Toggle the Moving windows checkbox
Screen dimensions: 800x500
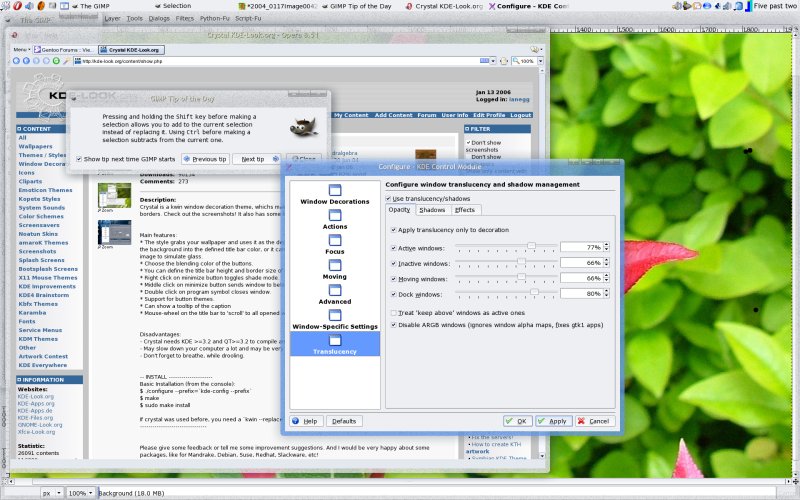[x=393, y=279]
